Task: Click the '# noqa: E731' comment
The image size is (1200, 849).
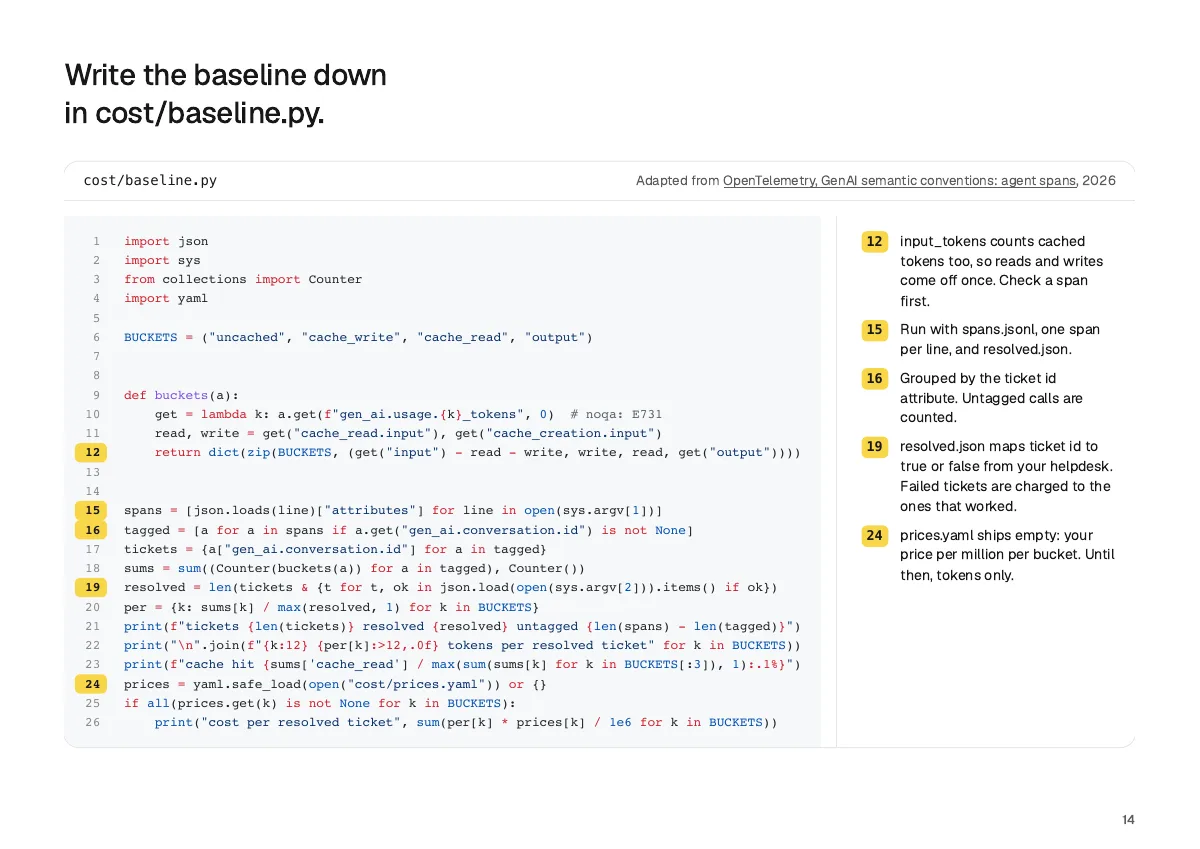Action: [616, 414]
